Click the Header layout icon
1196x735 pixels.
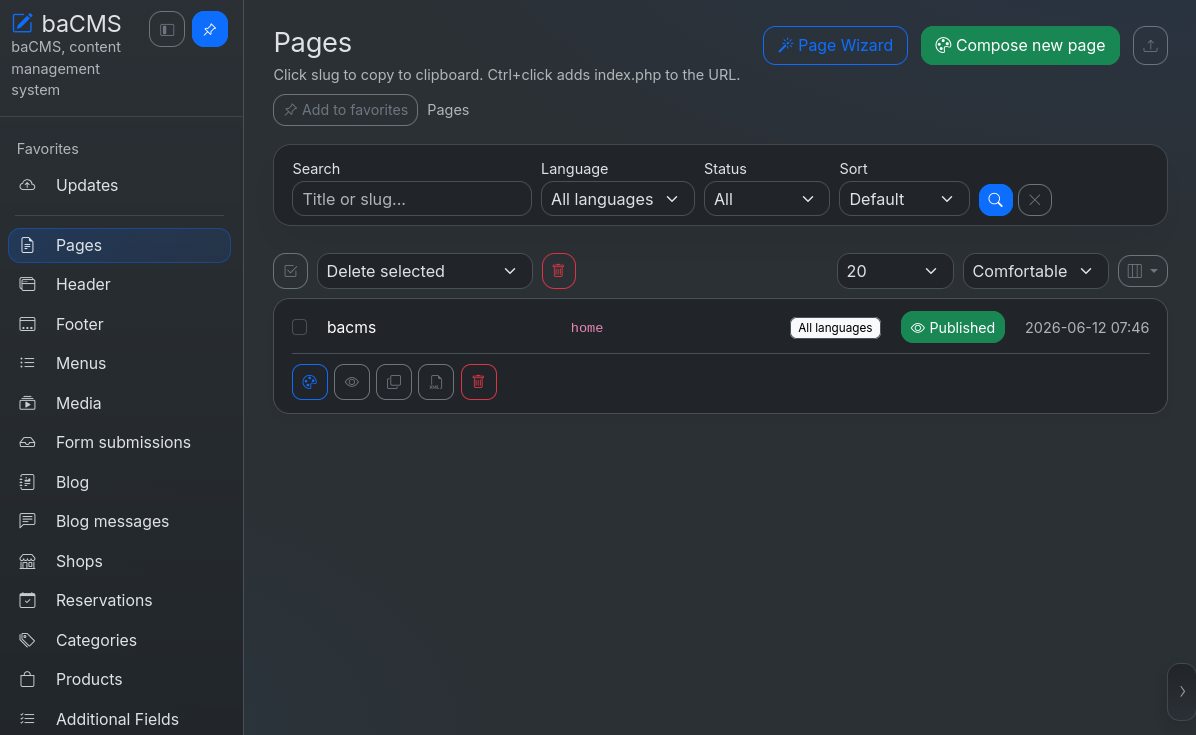point(27,284)
